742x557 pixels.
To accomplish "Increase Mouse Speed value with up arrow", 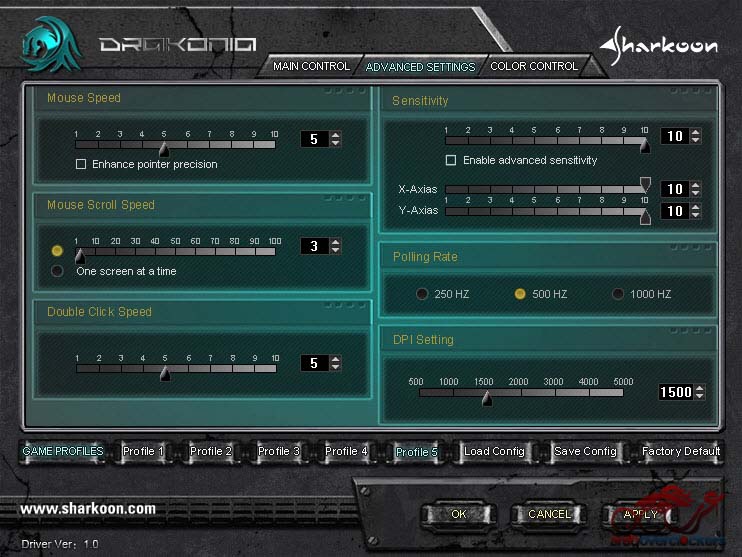I will pyautogui.click(x=335, y=135).
